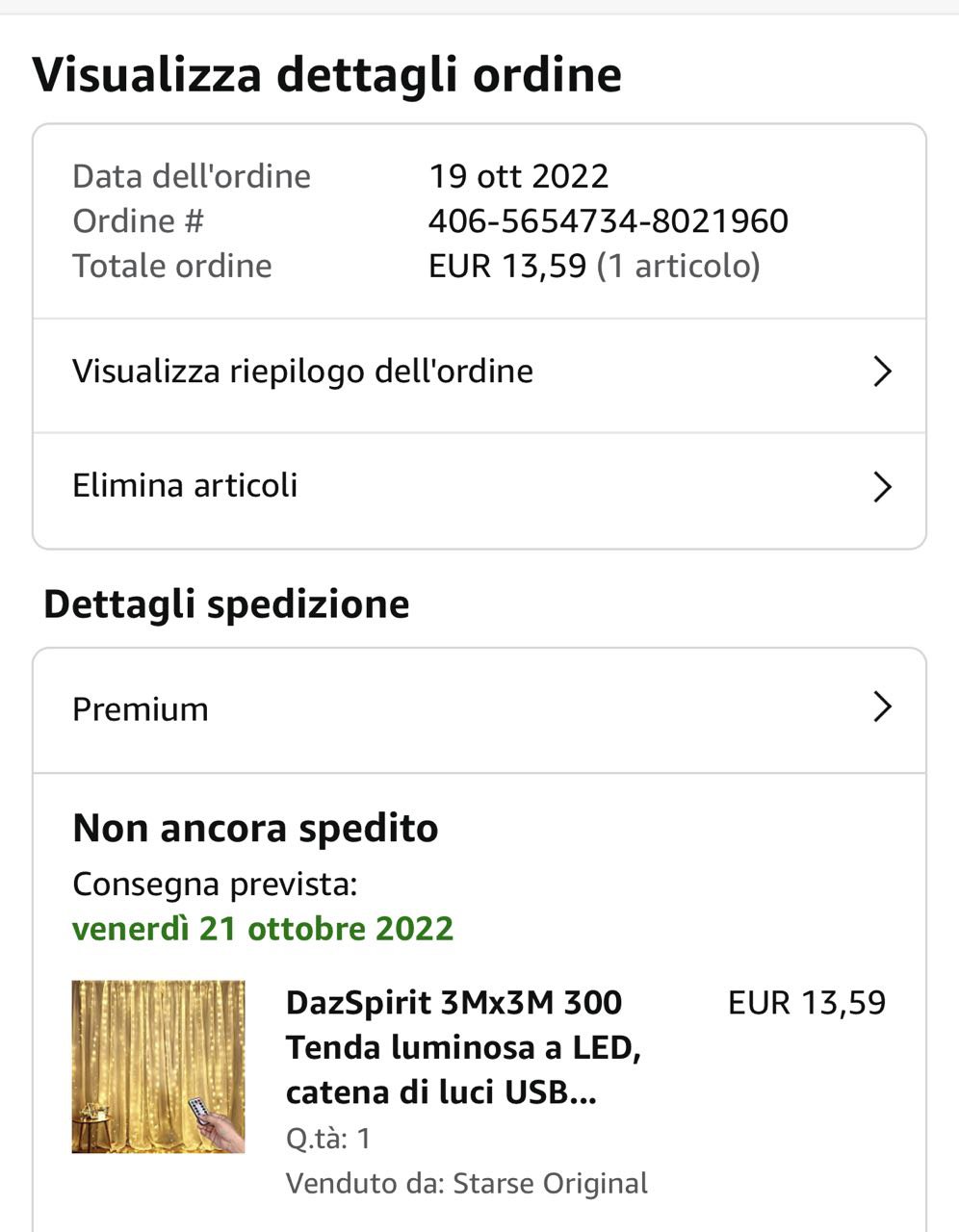Tap the arrow icon next to Elimina articoli
The image size is (959, 1232).
pos(882,486)
